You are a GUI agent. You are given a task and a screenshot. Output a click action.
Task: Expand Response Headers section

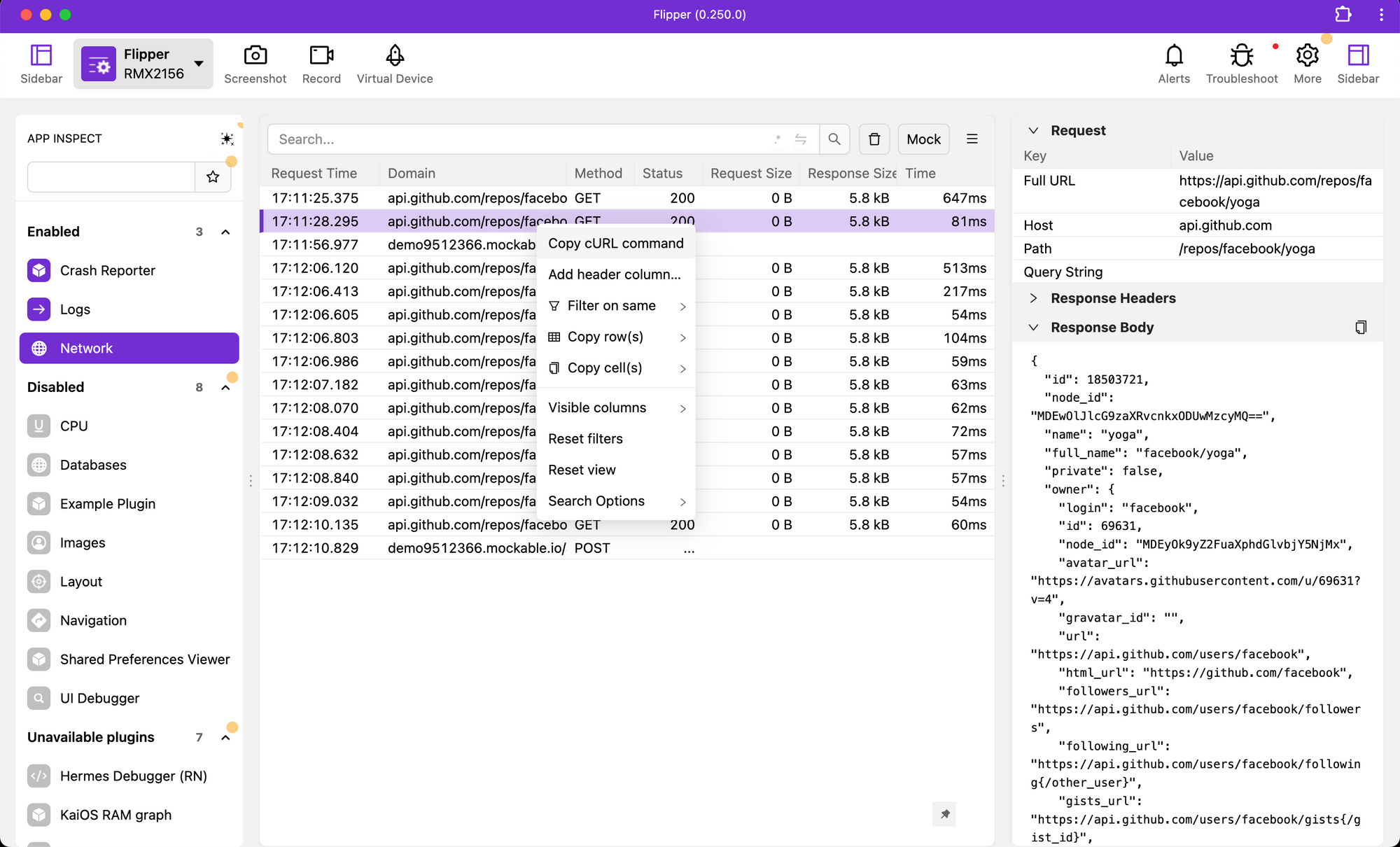coord(1033,298)
